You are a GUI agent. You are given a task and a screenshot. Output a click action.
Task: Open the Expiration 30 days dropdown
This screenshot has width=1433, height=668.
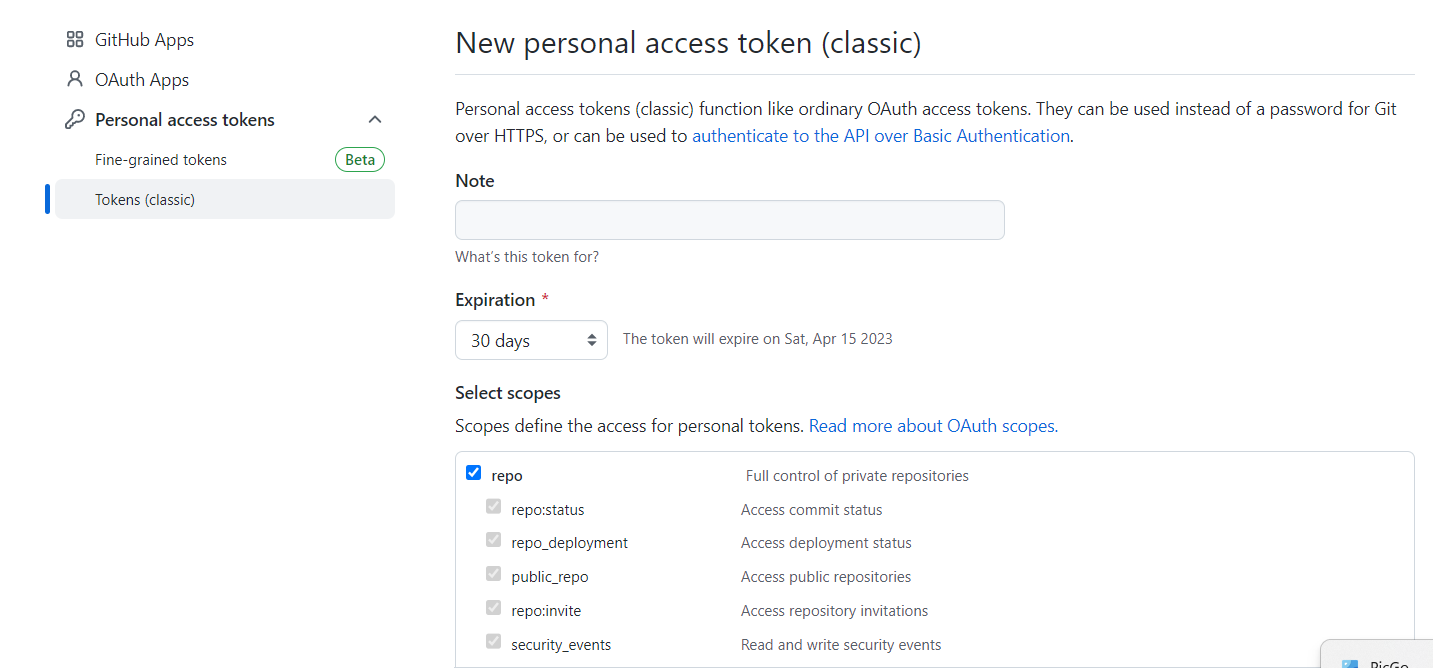(x=531, y=340)
